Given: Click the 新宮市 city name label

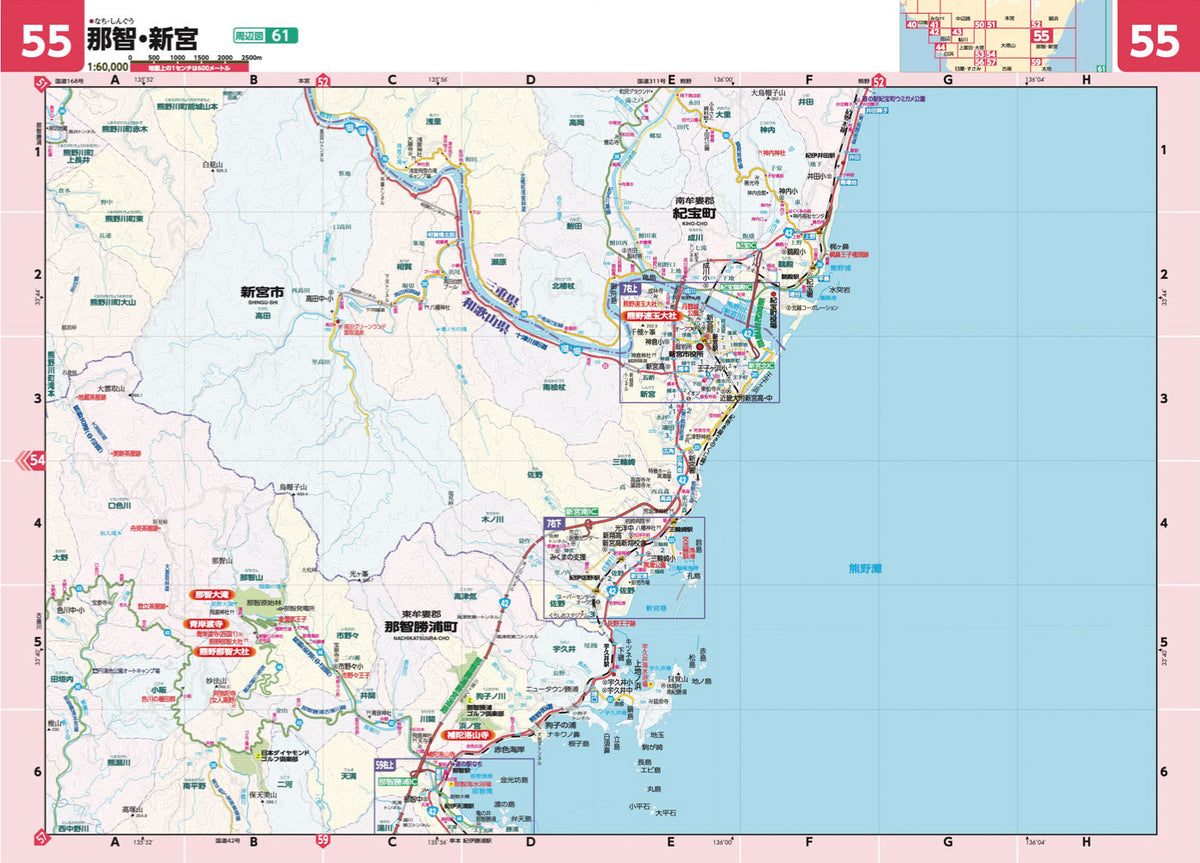Looking at the screenshot, I should [x=262, y=293].
